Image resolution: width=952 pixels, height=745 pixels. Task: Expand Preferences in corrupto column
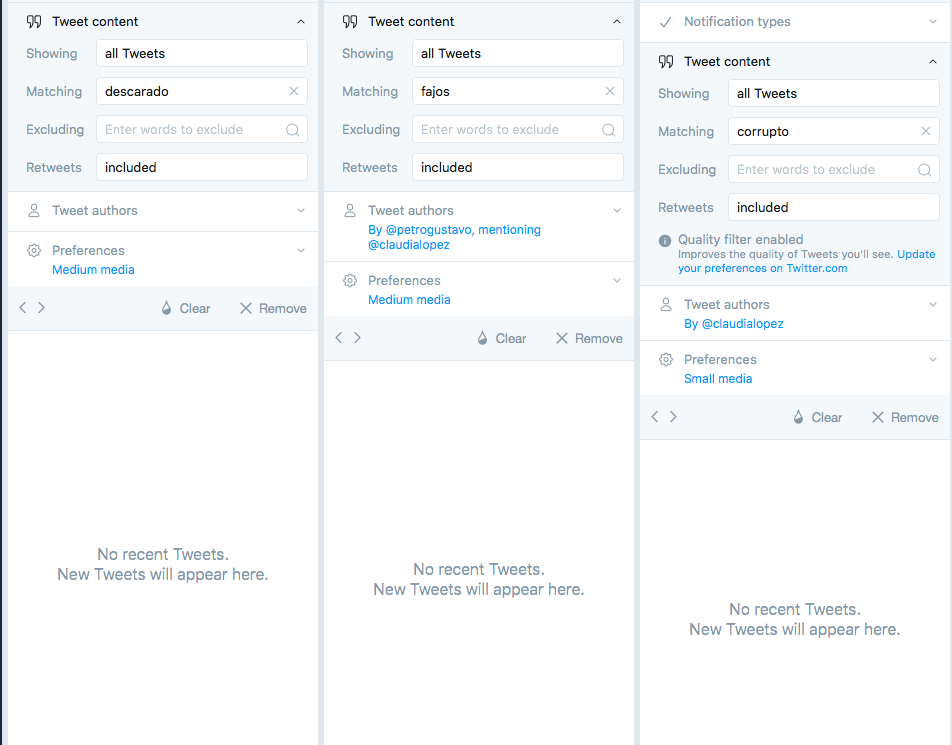tap(933, 359)
